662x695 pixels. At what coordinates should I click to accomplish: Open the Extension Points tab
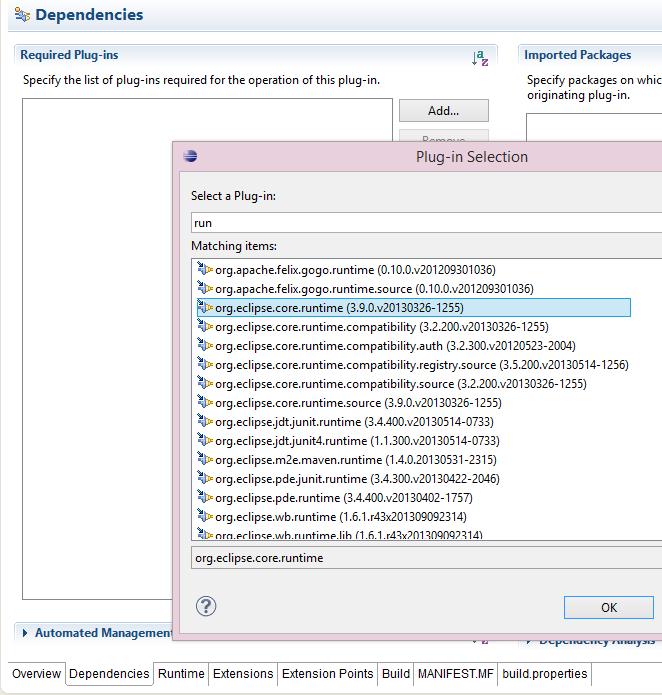[327, 674]
